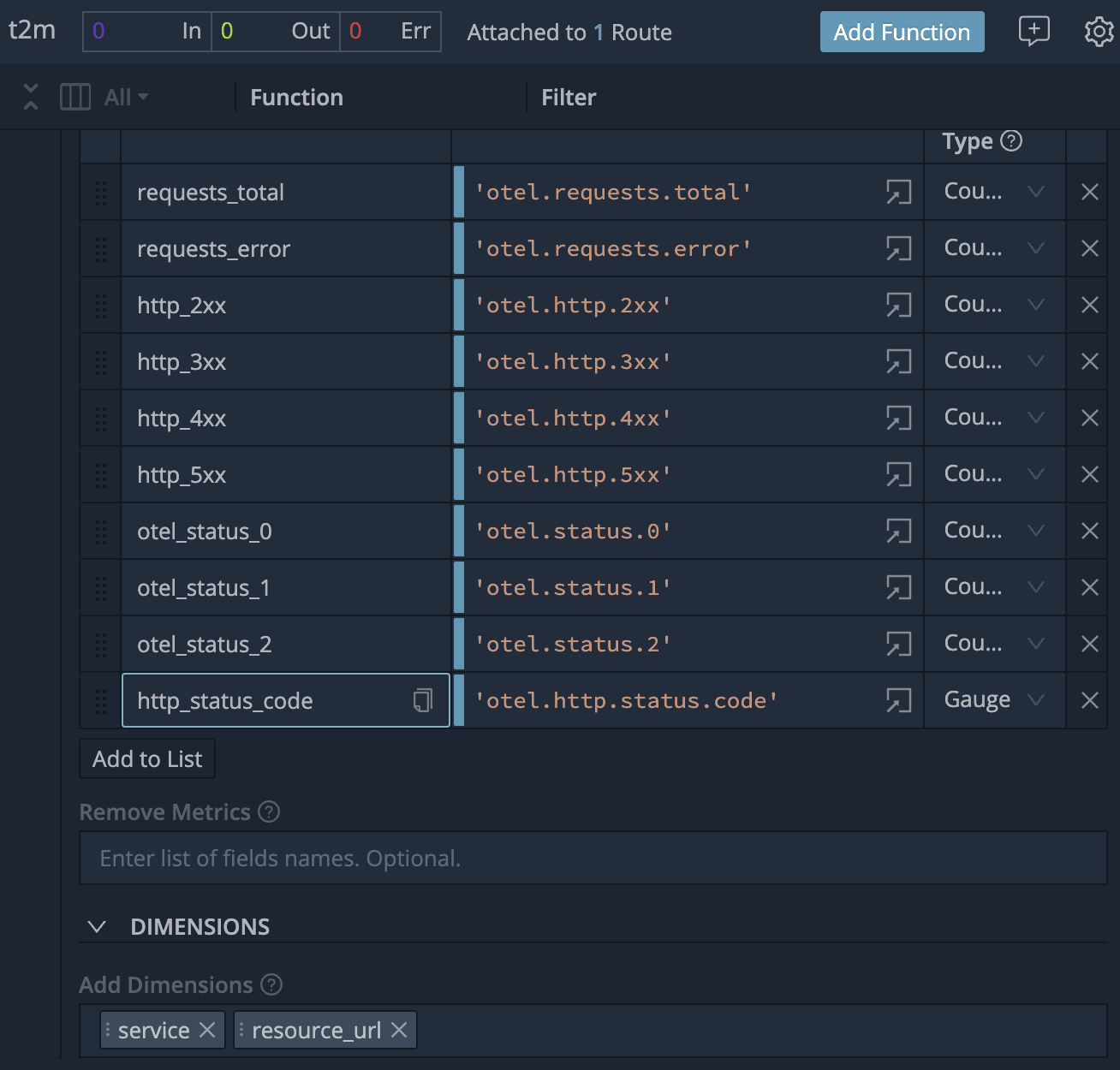Open the All filter dropdown
This screenshot has height=1070, width=1120.
pos(126,98)
